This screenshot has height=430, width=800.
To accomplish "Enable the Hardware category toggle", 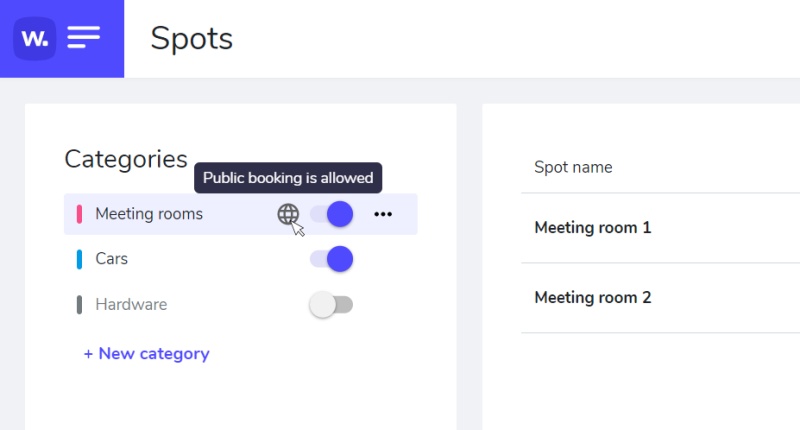I will click(x=332, y=304).
